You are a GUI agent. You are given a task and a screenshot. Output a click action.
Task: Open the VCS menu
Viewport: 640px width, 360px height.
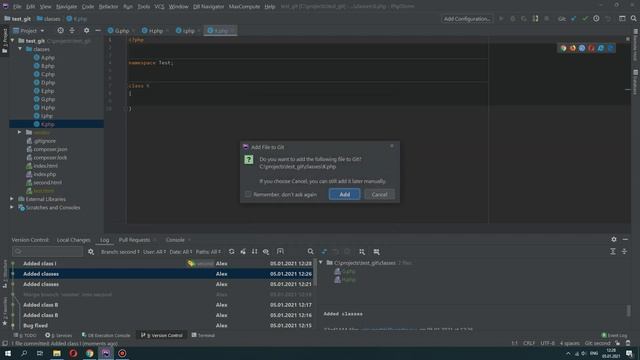(x=159, y=7)
